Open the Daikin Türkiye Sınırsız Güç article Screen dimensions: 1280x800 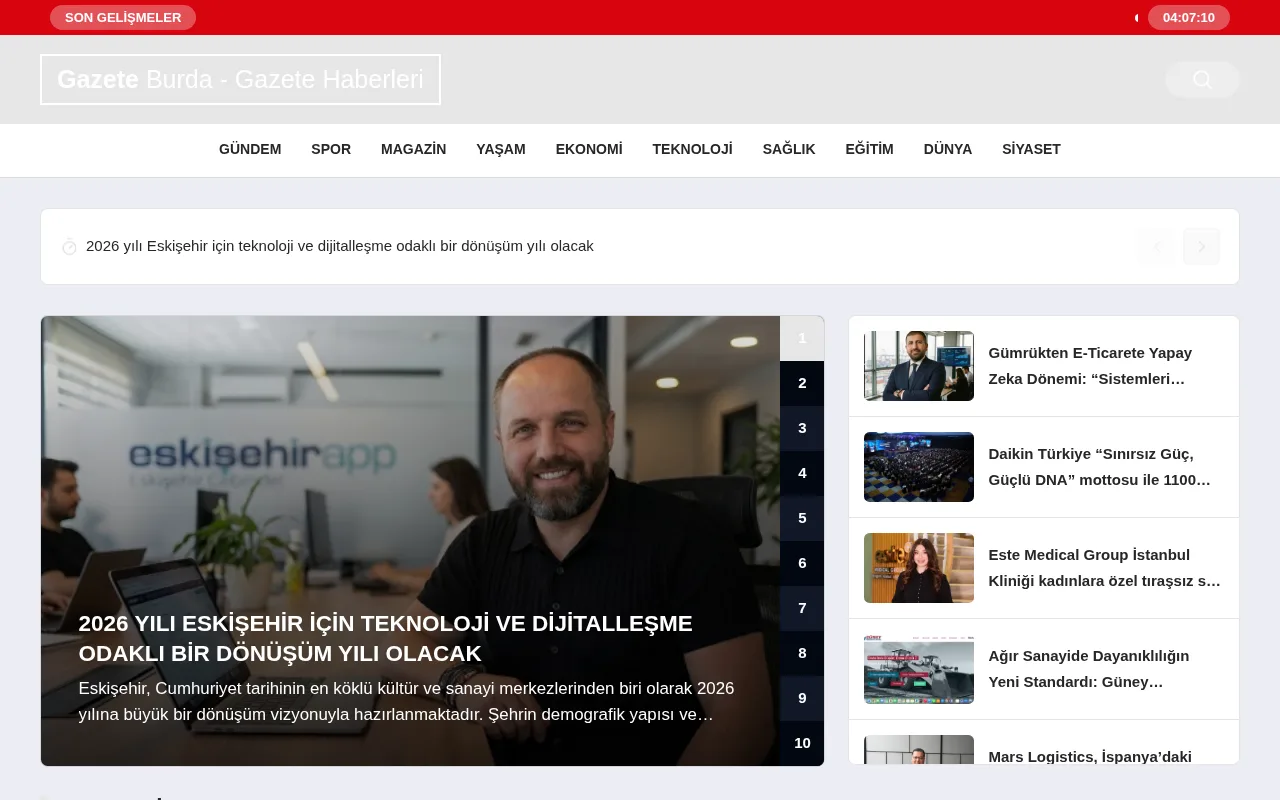tap(1100, 466)
